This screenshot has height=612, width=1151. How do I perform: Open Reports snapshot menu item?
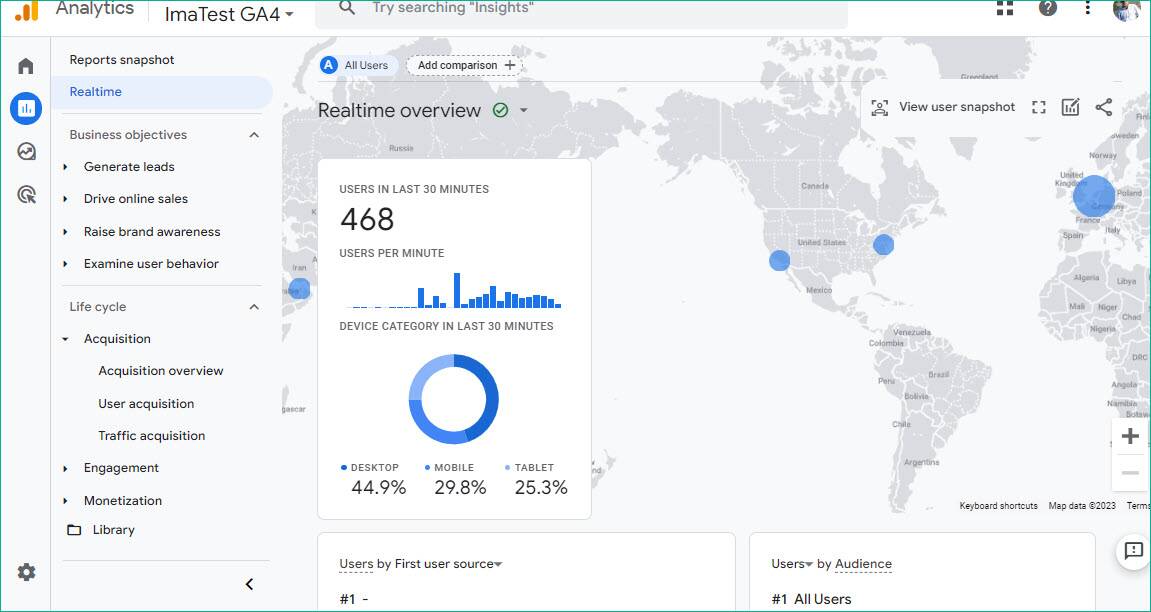coord(122,60)
